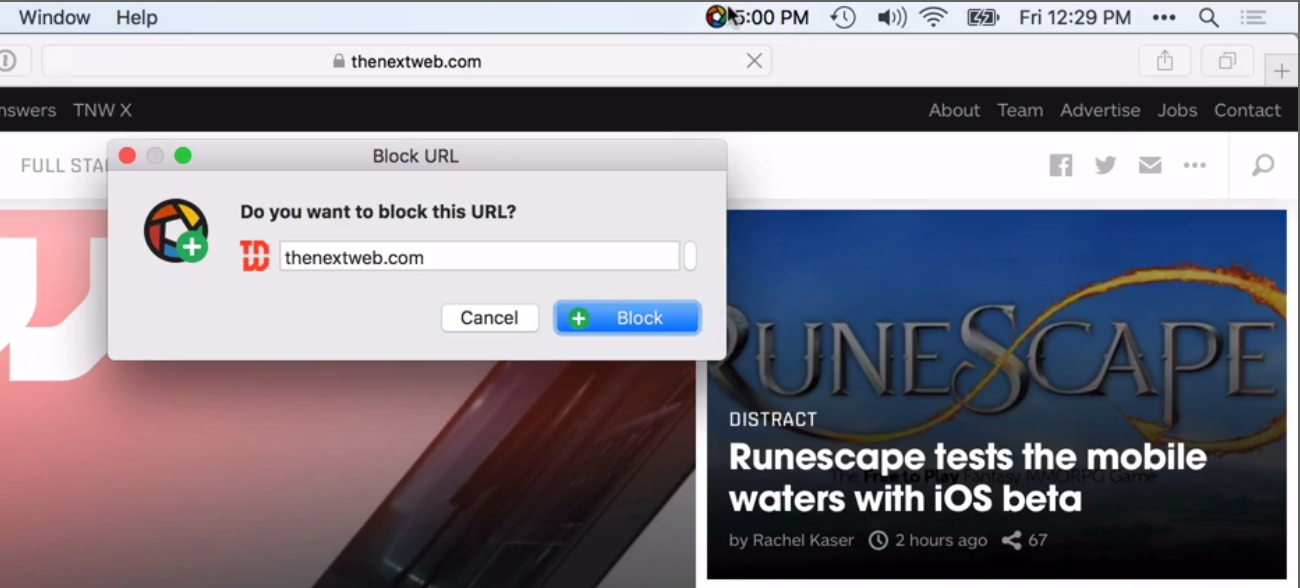Add a new Safari tab
The width and height of the screenshot is (1300, 588).
tap(1282, 71)
